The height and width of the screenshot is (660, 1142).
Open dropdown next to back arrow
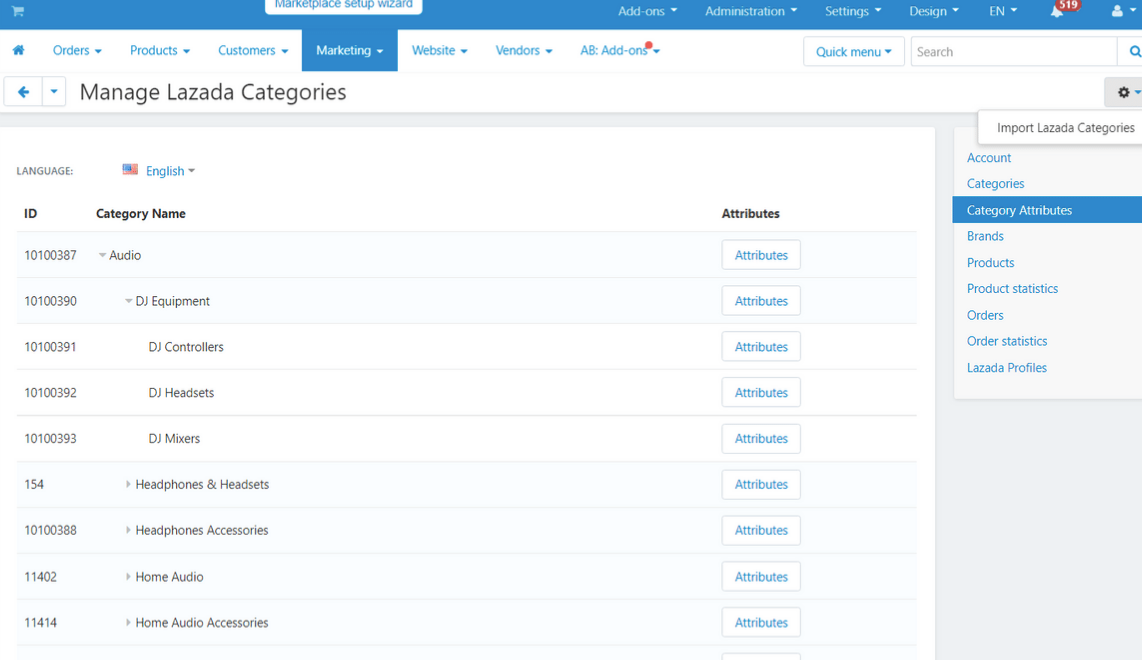click(54, 92)
